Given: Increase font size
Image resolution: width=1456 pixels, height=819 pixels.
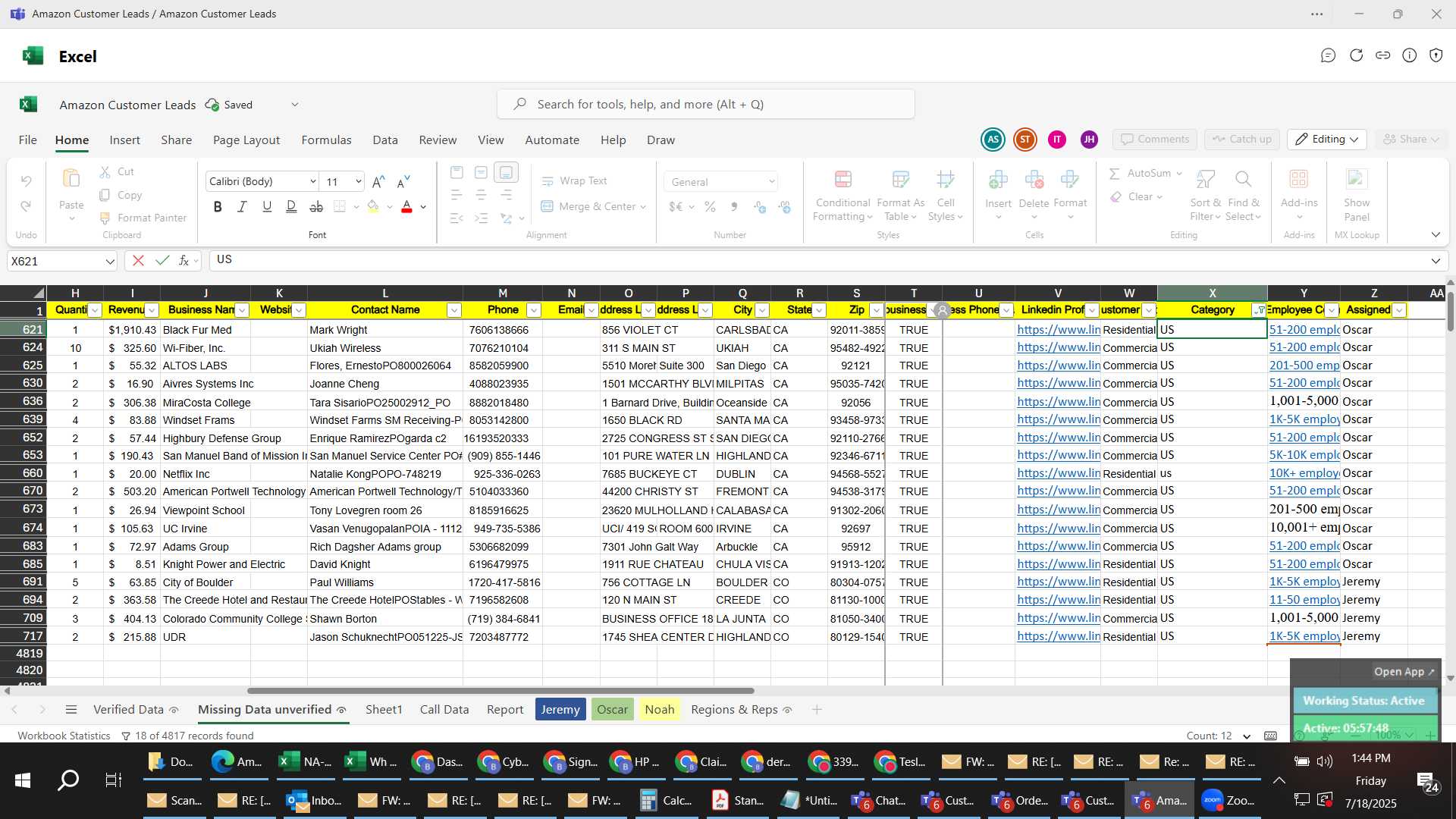Looking at the screenshot, I should click(378, 182).
